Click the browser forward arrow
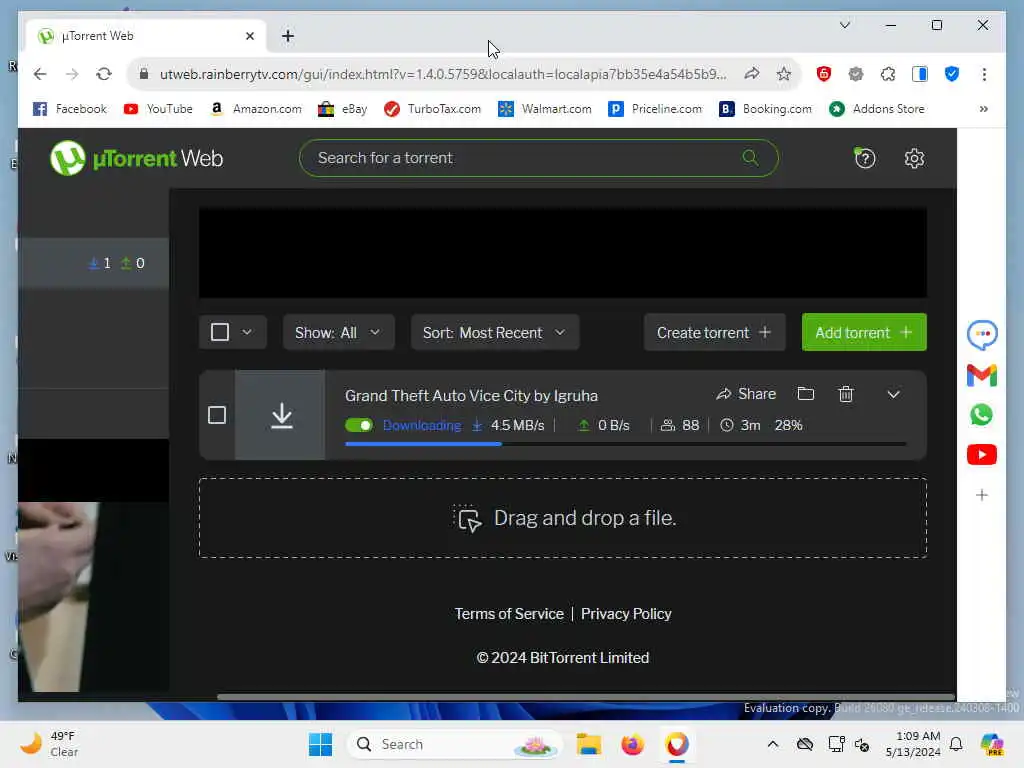 [72, 74]
